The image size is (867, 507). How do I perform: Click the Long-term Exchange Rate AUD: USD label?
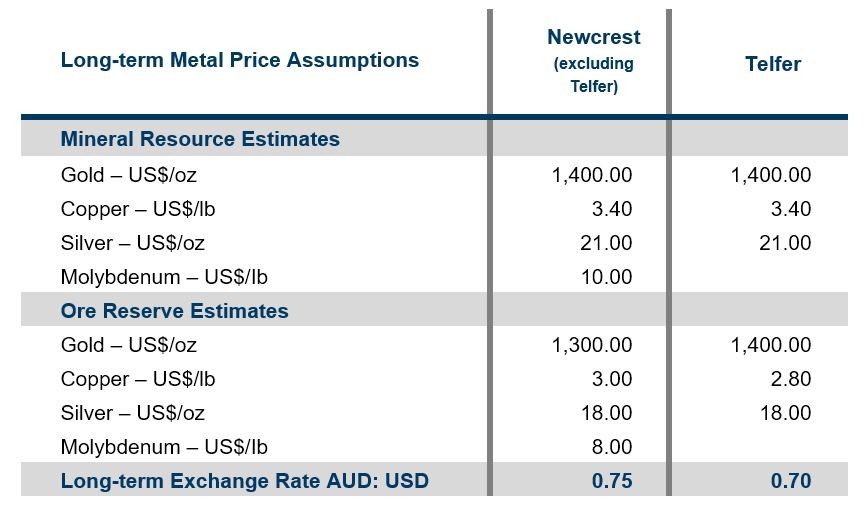coord(244,480)
